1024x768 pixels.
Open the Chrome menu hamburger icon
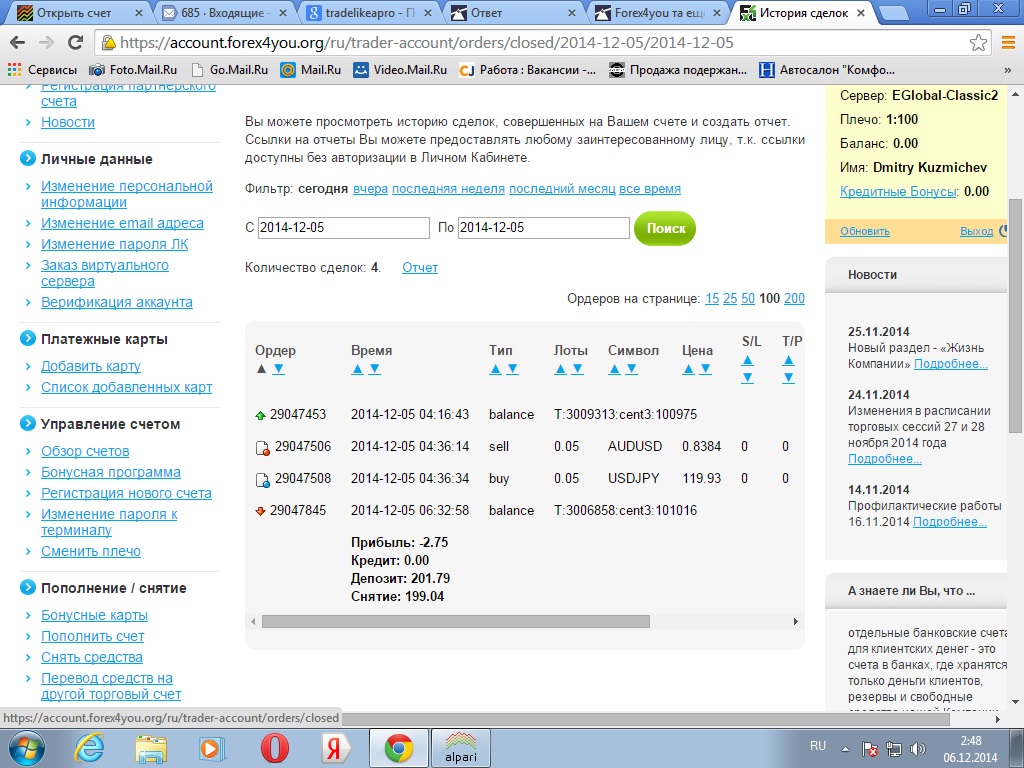(x=1008, y=42)
